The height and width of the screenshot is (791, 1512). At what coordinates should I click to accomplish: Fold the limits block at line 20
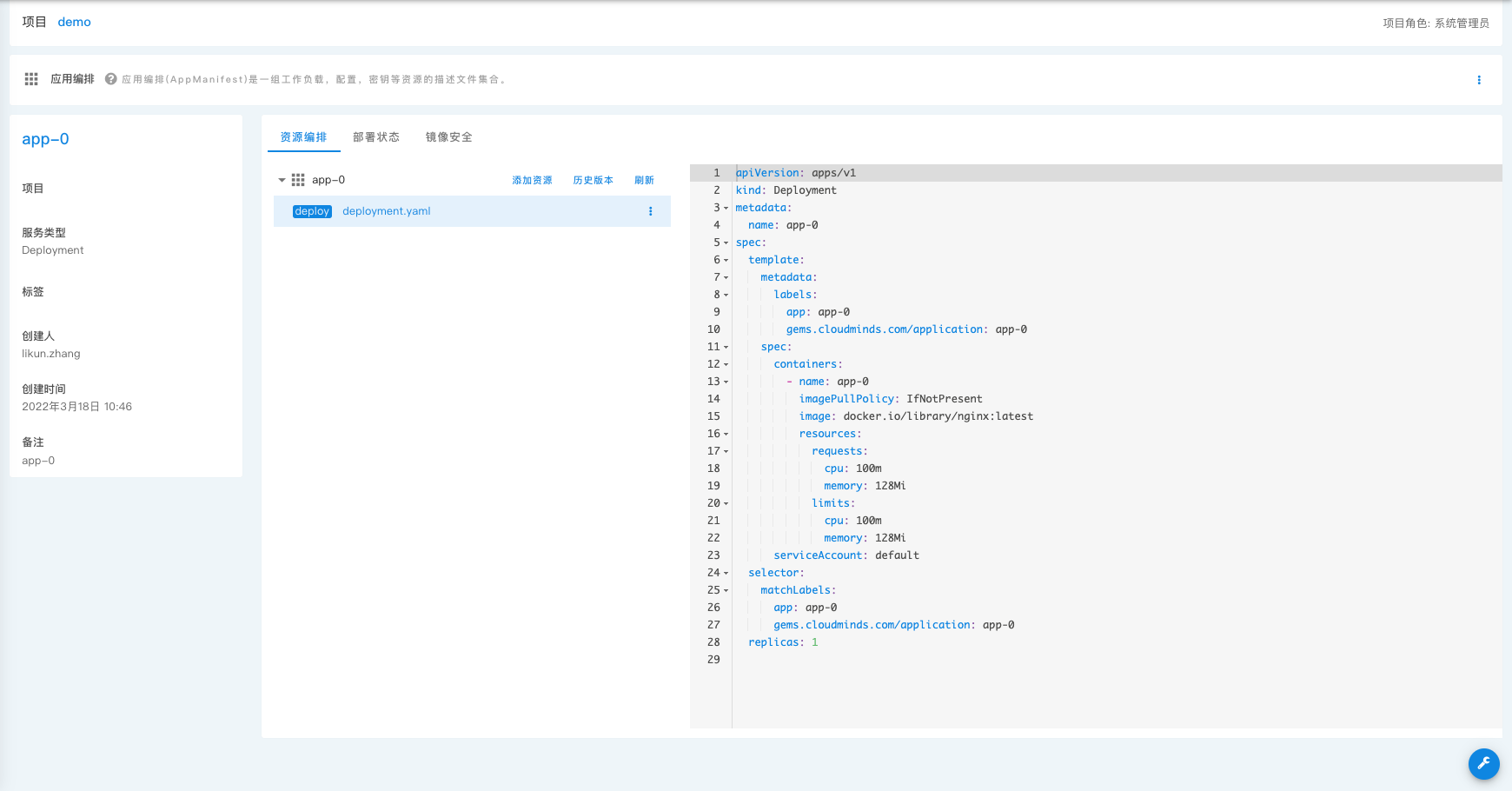tap(726, 503)
